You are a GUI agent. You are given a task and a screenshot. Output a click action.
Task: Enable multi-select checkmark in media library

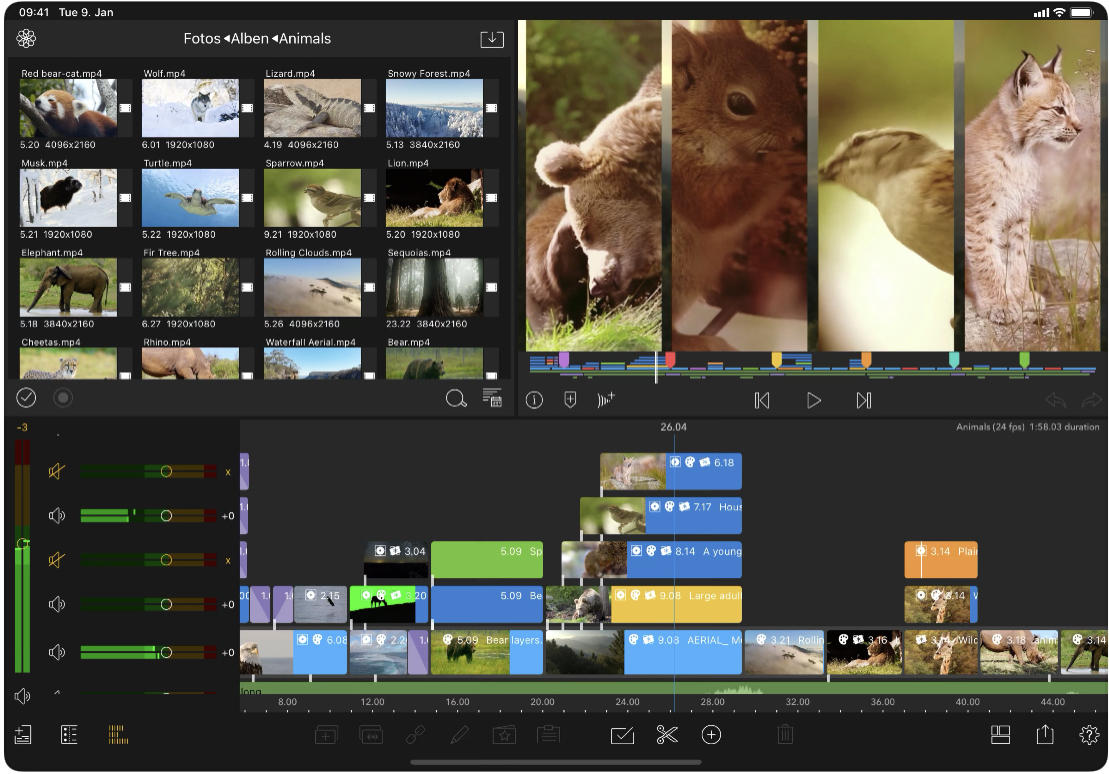26,398
